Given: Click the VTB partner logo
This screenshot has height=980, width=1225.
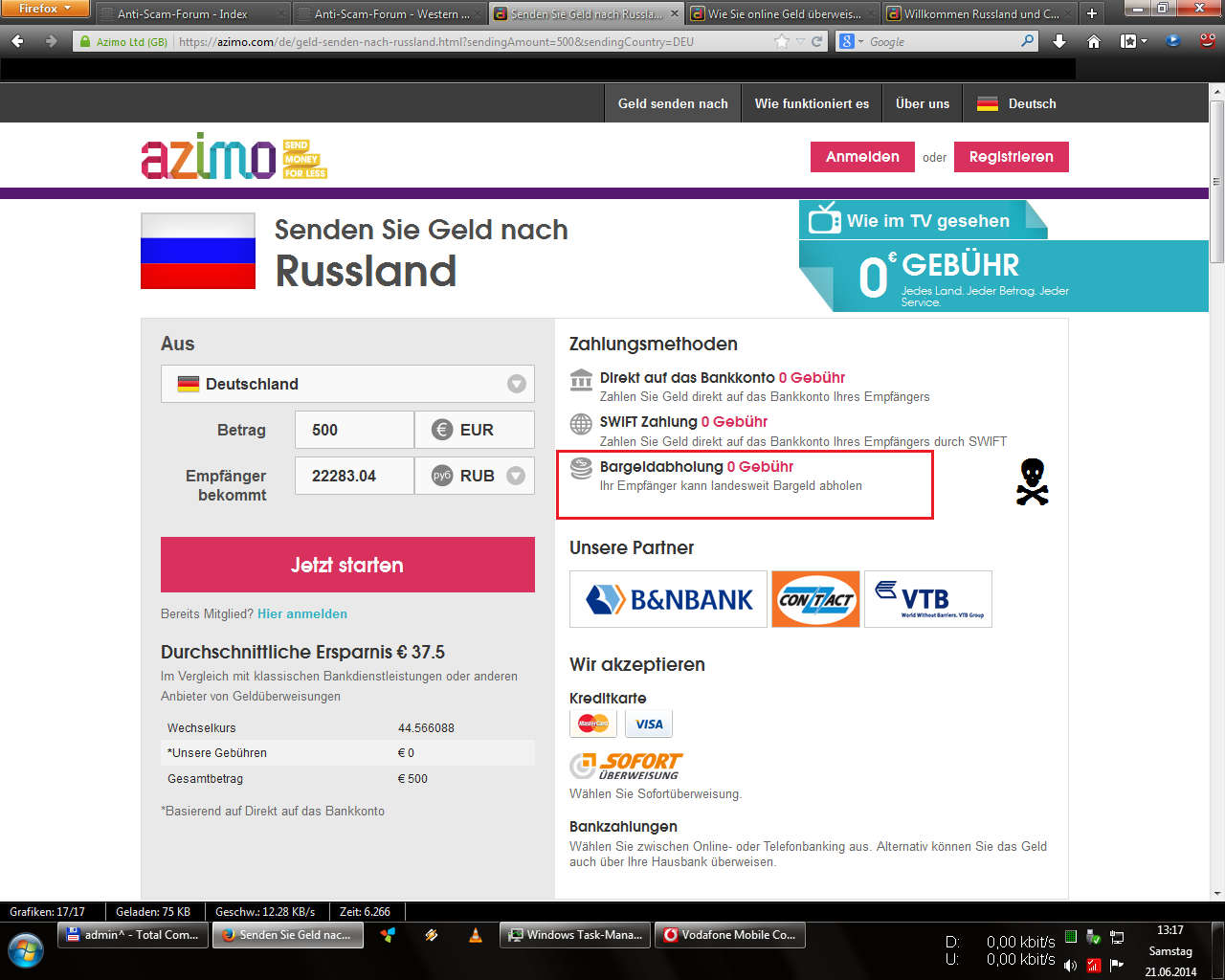Looking at the screenshot, I should click(x=928, y=599).
